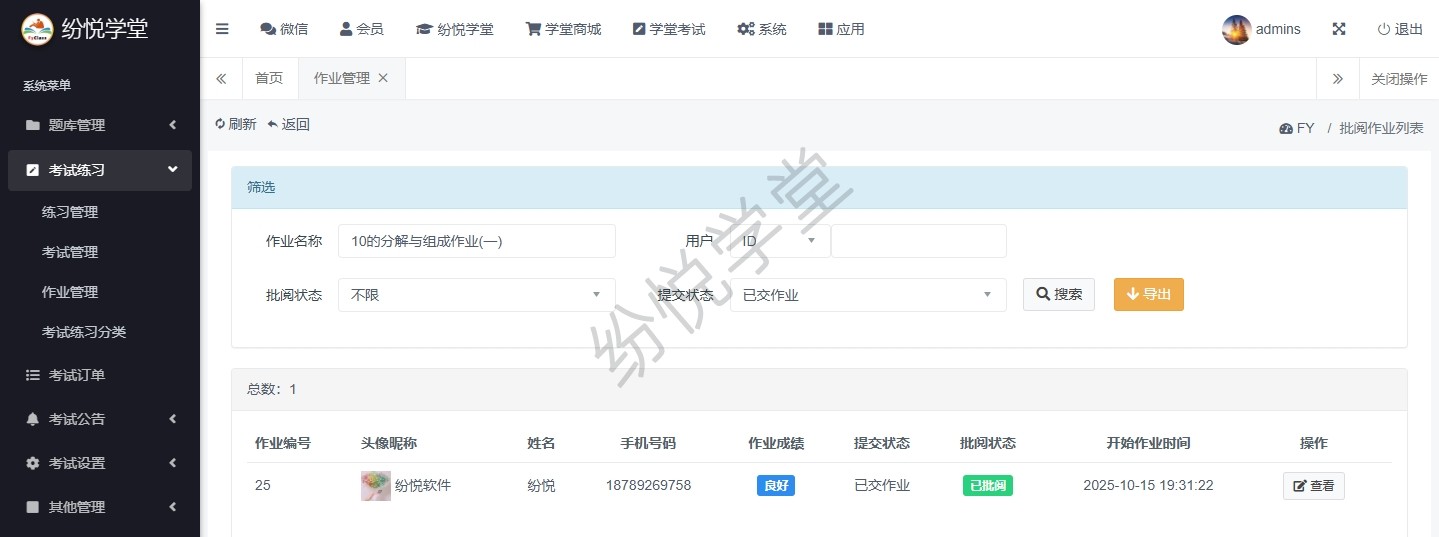The width and height of the screenshot is (1439, 537).
Task: Open the 学堂商城 top menu
Action: coord(563,29)
